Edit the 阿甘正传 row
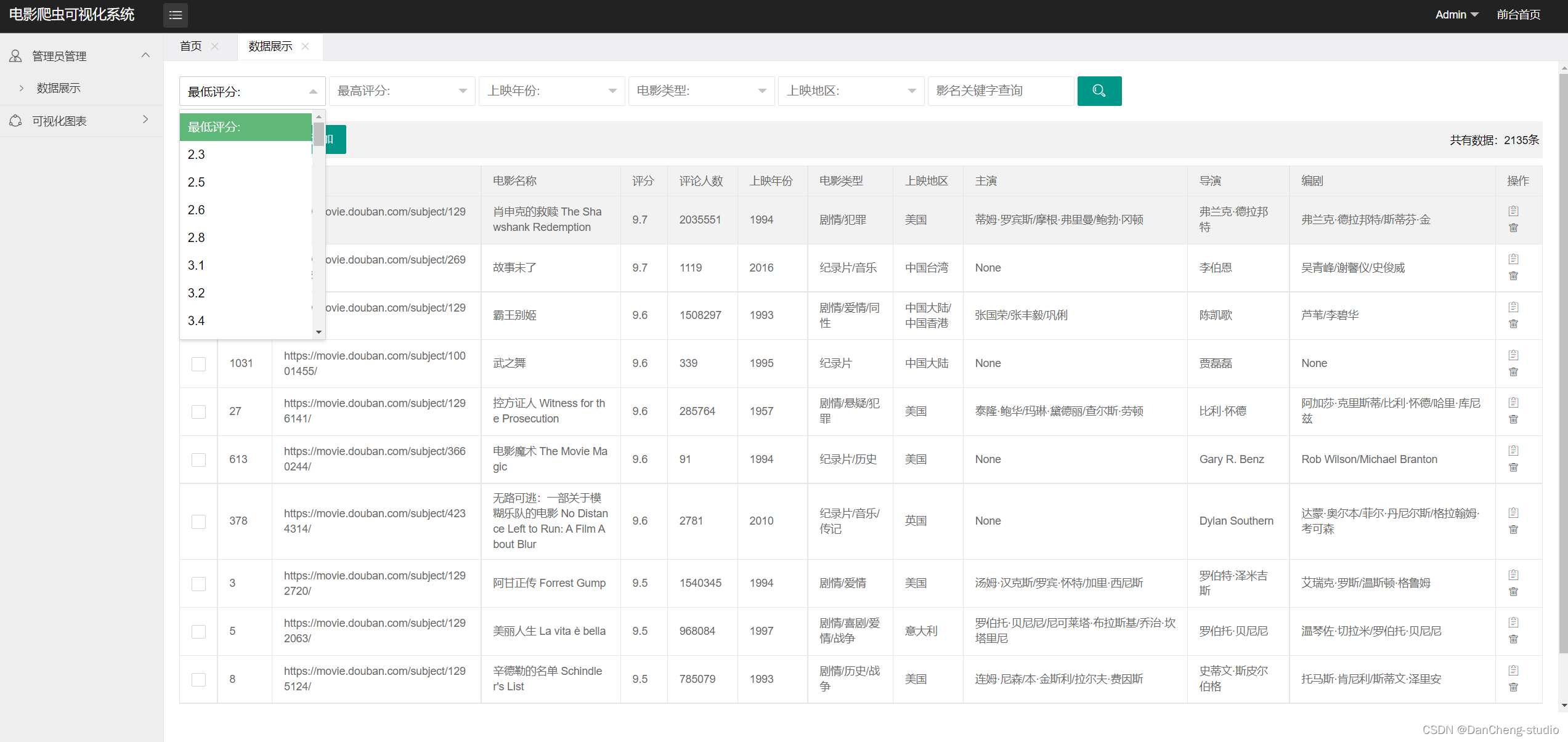This screenshot has width=1568, height=742. pos(1513,575)
